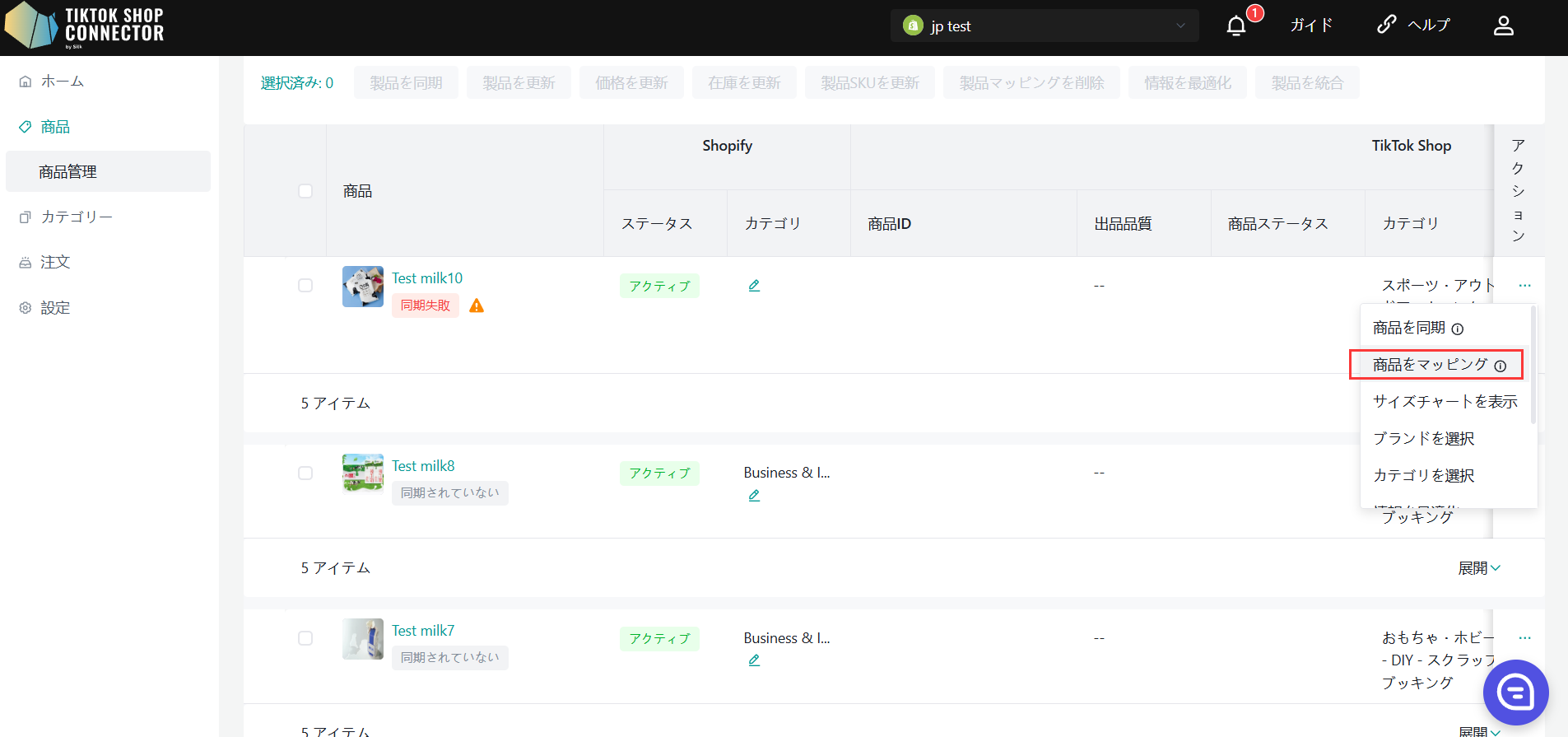Viewport: 1568px width, 737px height.
Task: Click the 商品ステータス column header
Action: point(1278,224)
